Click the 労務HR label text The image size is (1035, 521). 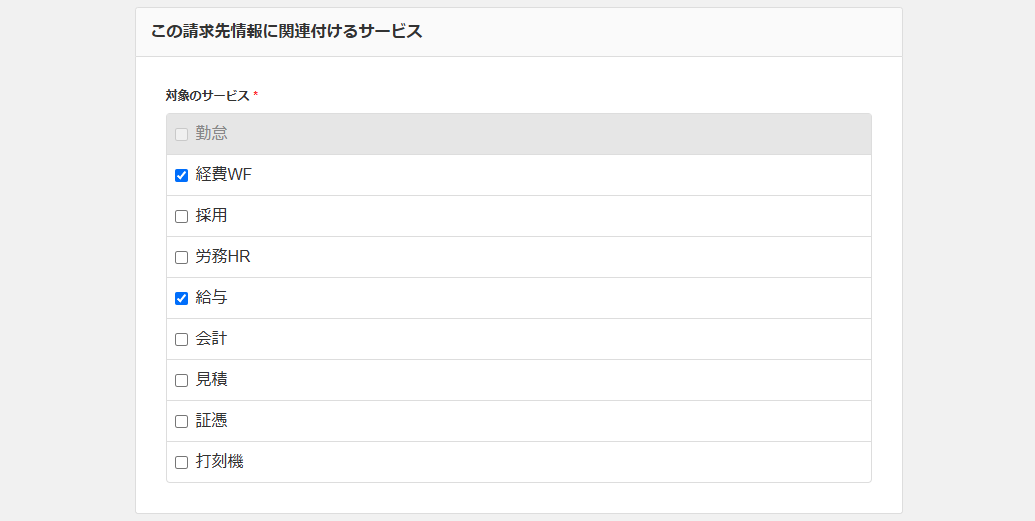point(223,257)
